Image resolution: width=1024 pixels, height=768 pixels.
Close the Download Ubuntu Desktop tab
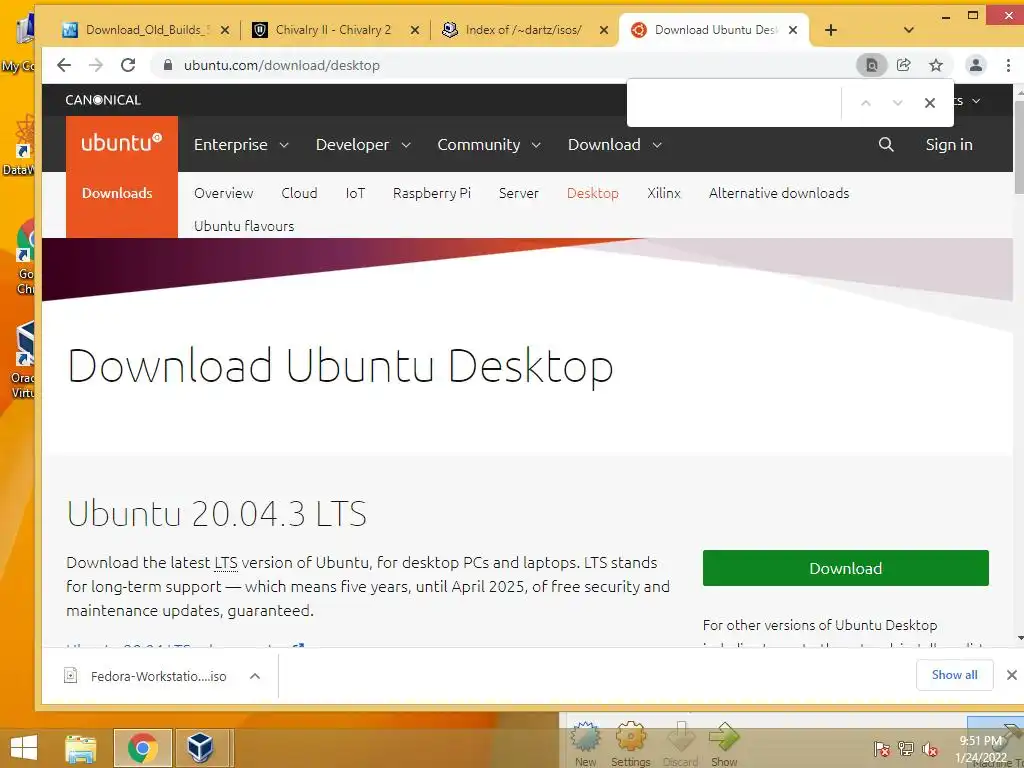[793, 30]
